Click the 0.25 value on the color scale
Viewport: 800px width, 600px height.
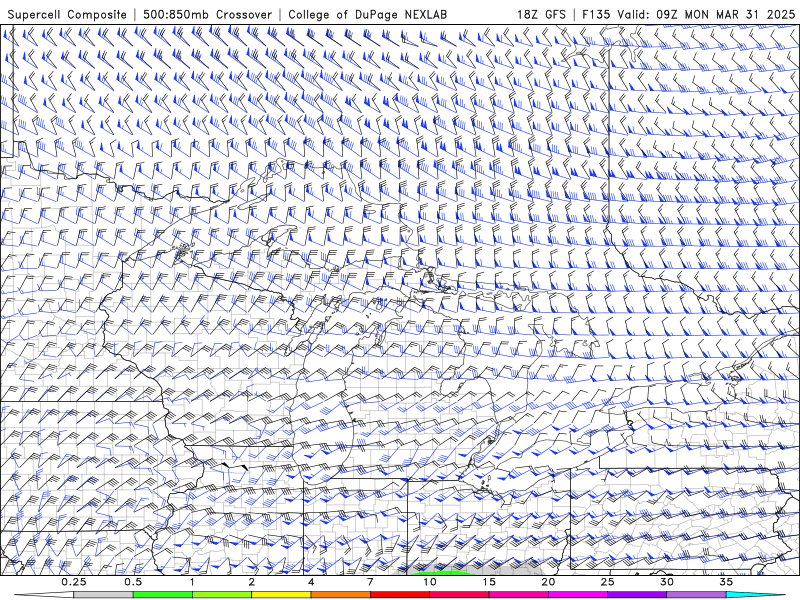74,582
